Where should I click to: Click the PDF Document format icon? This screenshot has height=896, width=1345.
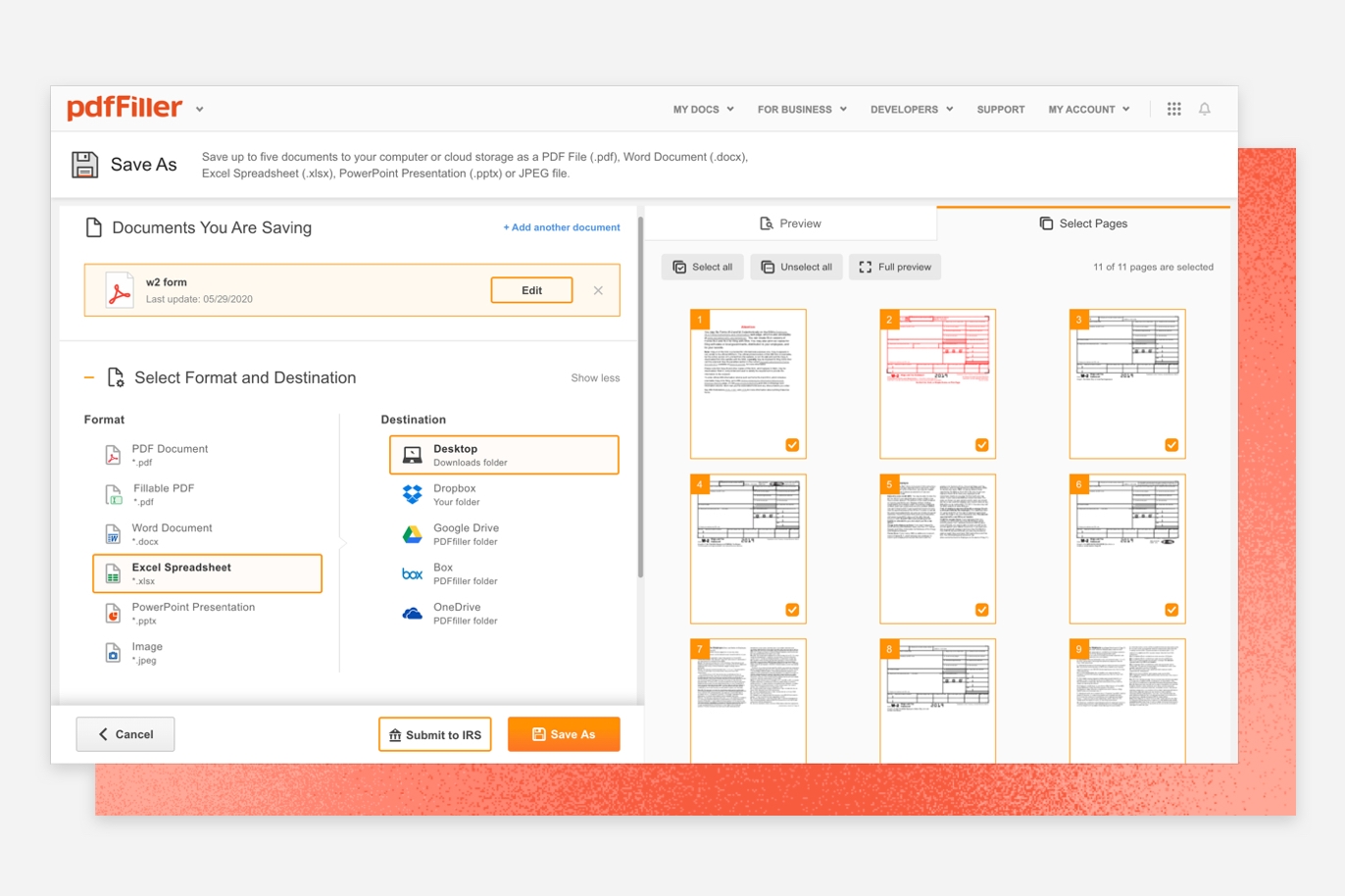pos(113,455)
